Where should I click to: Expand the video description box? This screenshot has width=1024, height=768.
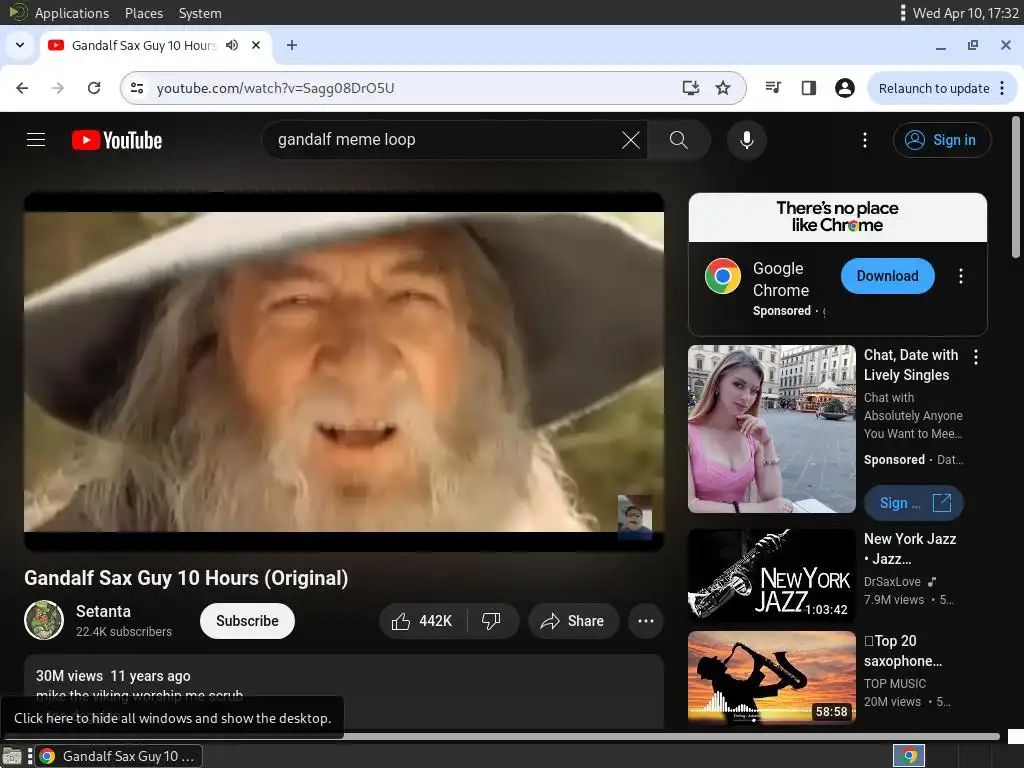click(x=344, y=691)
